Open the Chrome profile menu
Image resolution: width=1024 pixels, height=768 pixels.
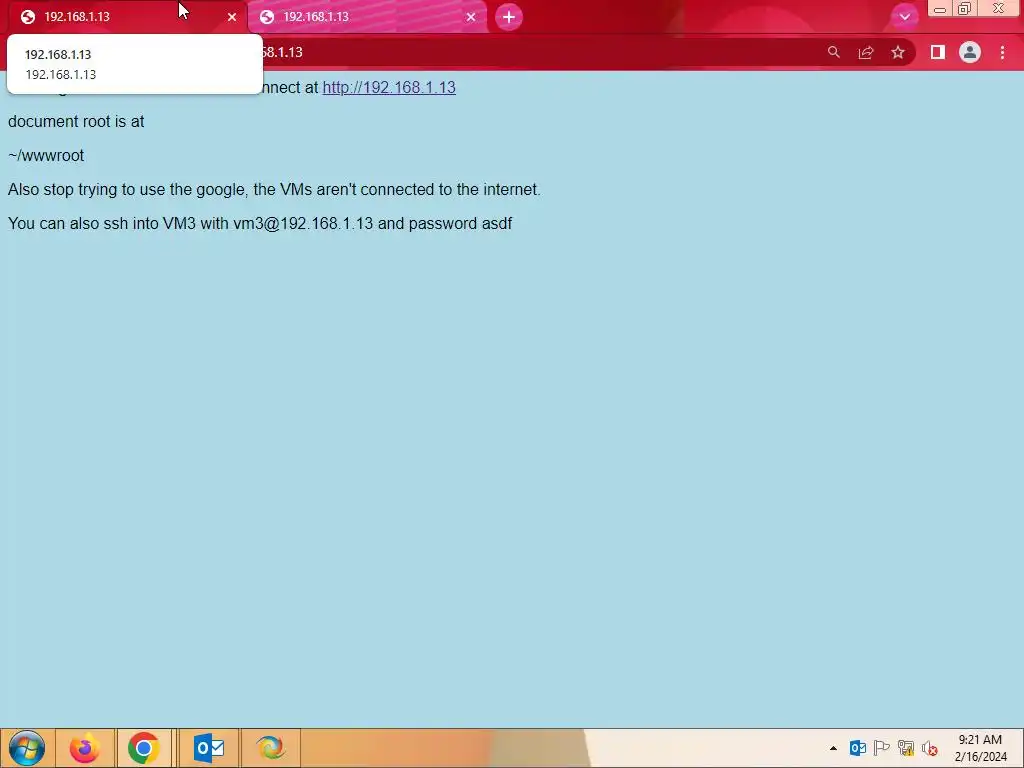(970, 52)
